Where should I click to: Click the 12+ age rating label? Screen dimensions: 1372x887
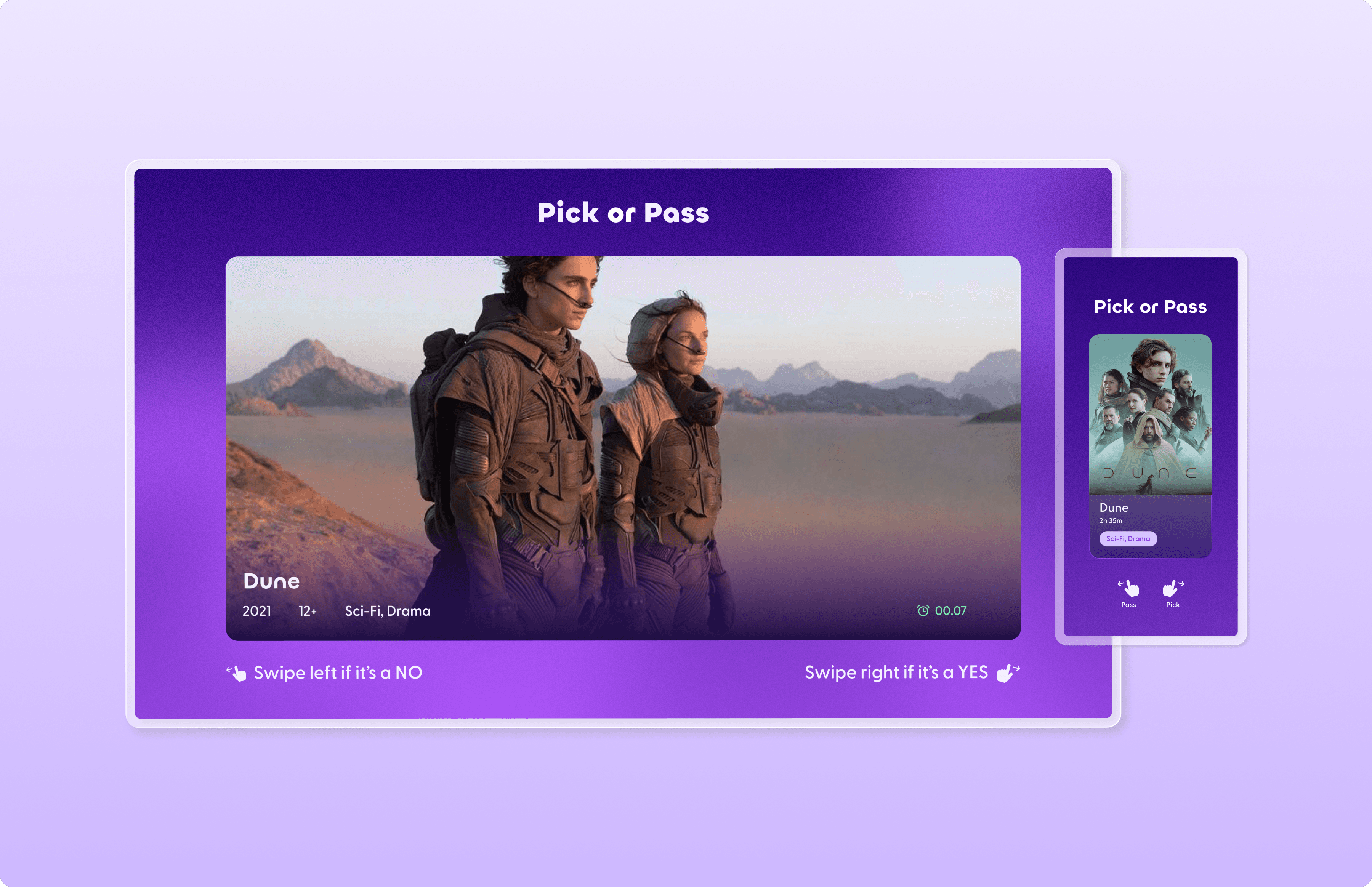(308, 611)
